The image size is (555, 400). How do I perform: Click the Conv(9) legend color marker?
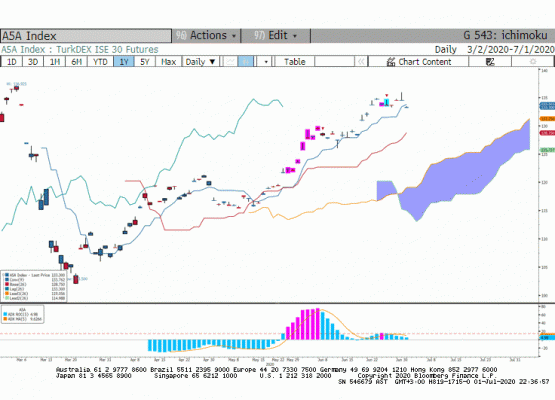click(7, 280)
